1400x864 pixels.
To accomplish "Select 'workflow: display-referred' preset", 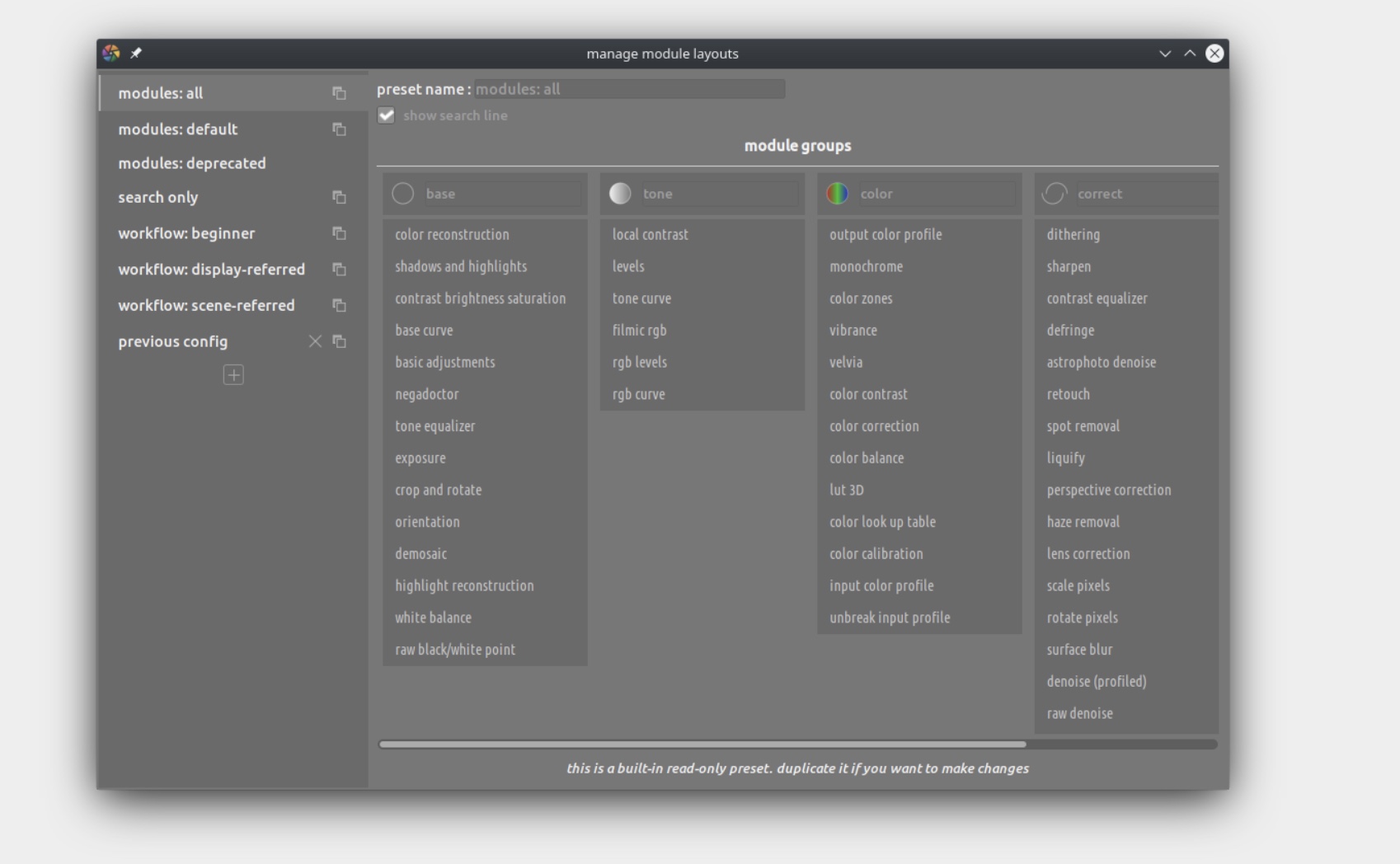I will (233, 270).
